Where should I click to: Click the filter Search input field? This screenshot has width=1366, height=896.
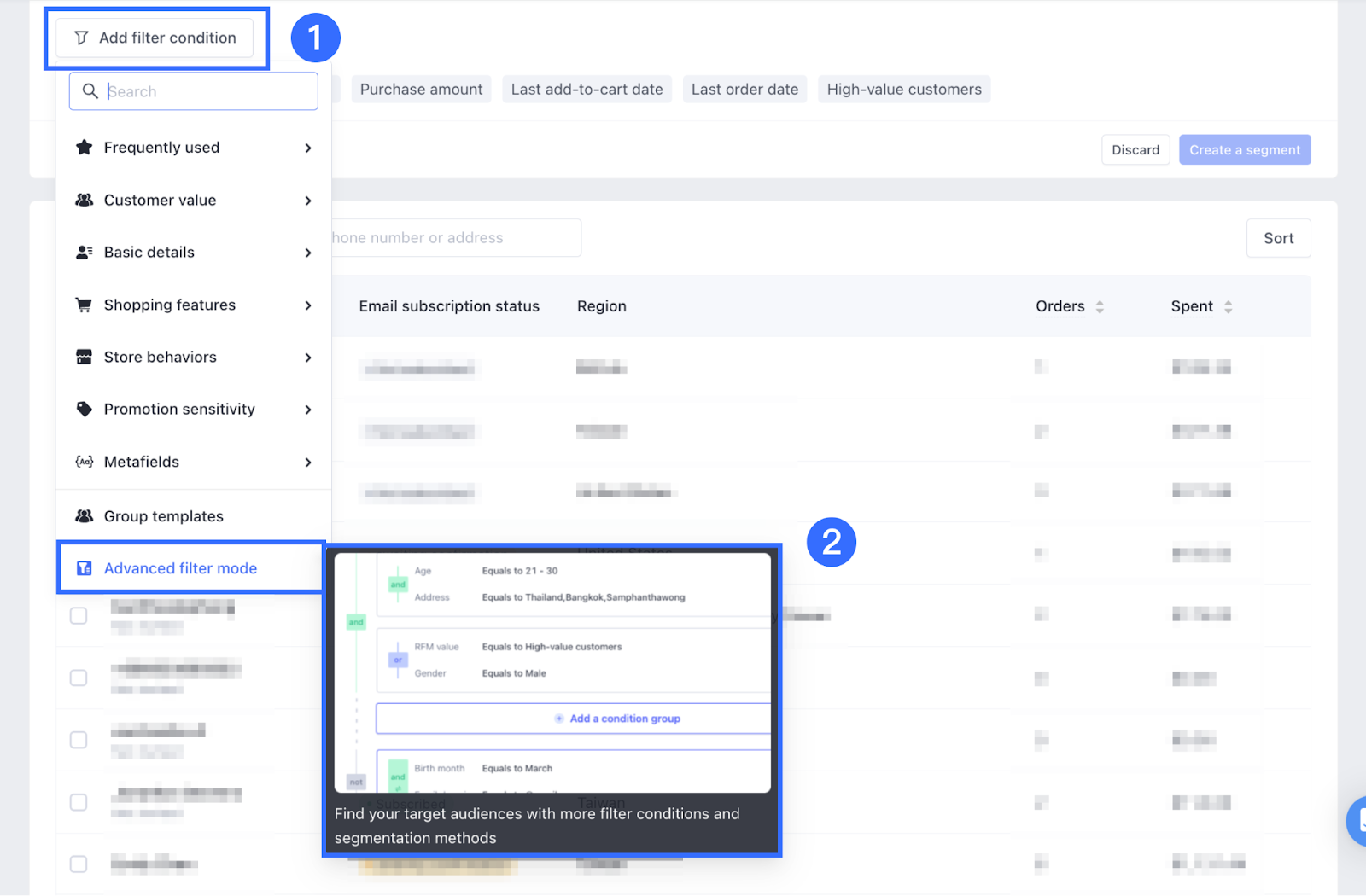tap(205, 91)
